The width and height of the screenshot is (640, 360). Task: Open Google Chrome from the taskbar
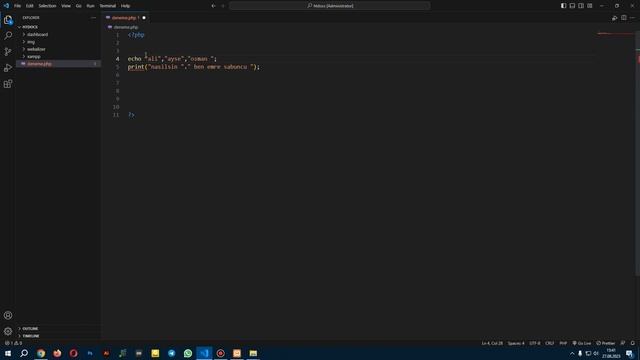41,353
